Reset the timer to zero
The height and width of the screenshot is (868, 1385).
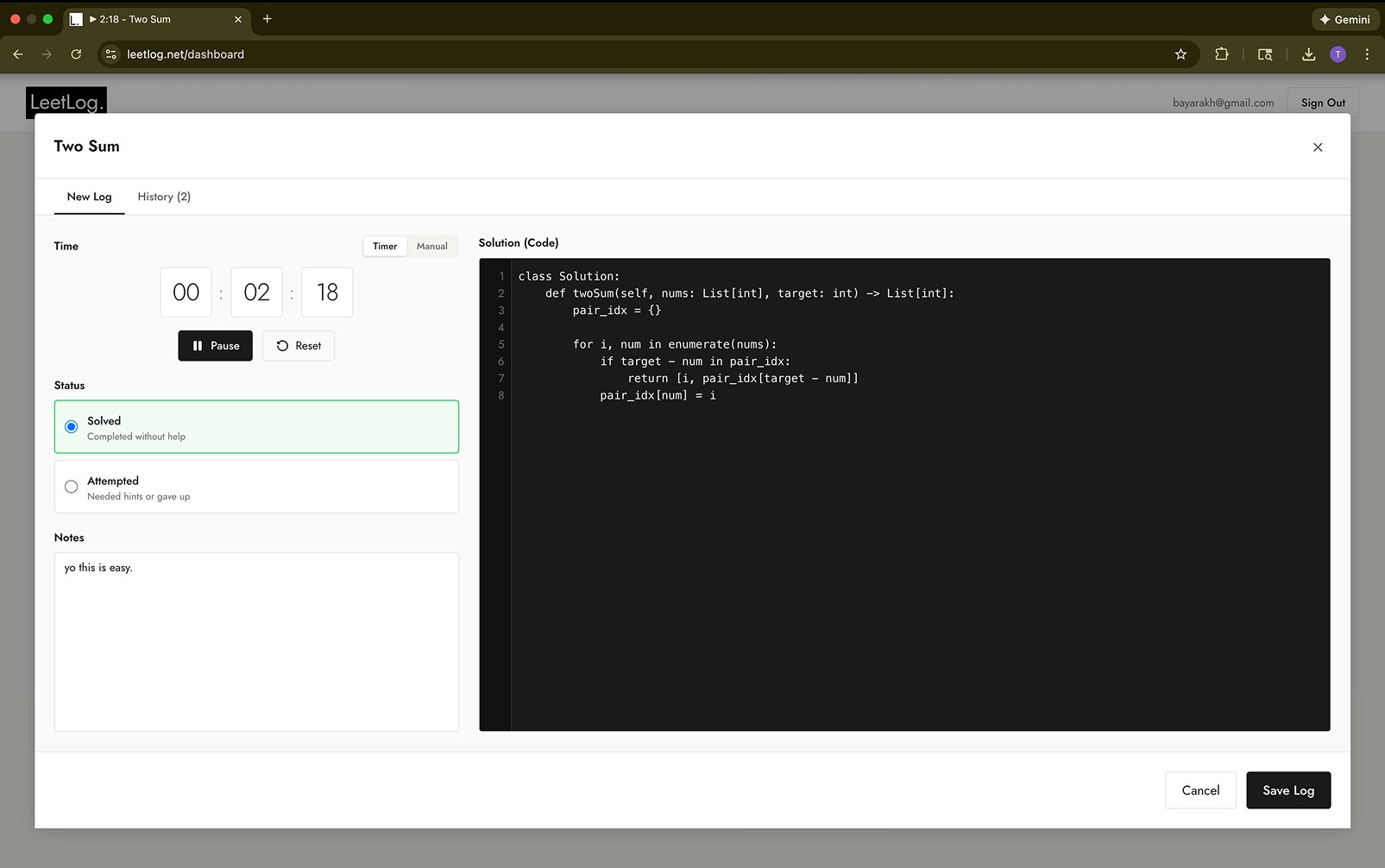click(298, 345)
